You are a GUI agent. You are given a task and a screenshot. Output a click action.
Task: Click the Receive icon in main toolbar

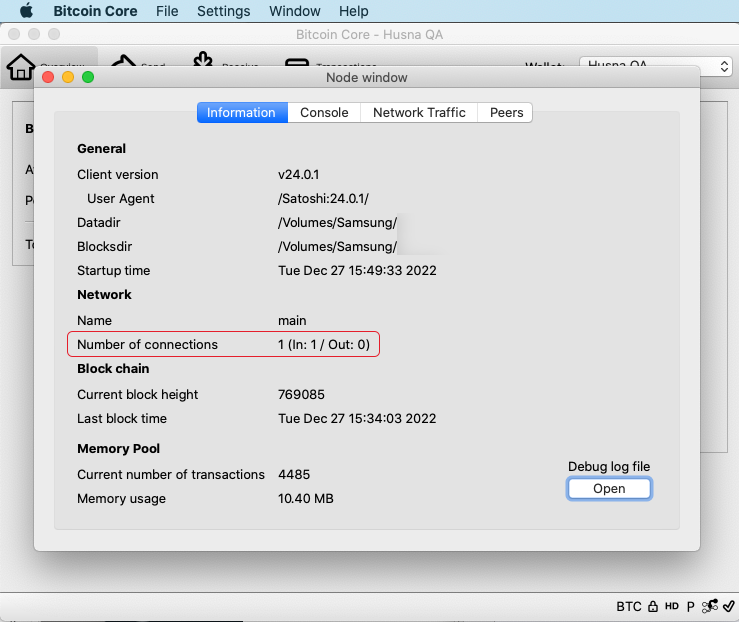(x=203, y=59)
